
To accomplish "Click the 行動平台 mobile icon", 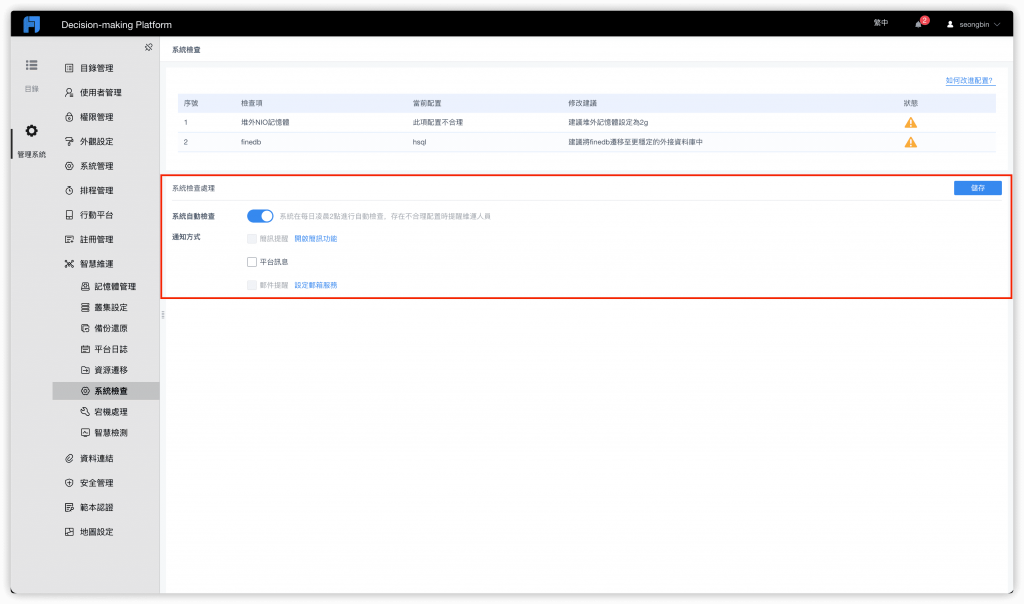I will pyautogui.click(x=69, y=215).
